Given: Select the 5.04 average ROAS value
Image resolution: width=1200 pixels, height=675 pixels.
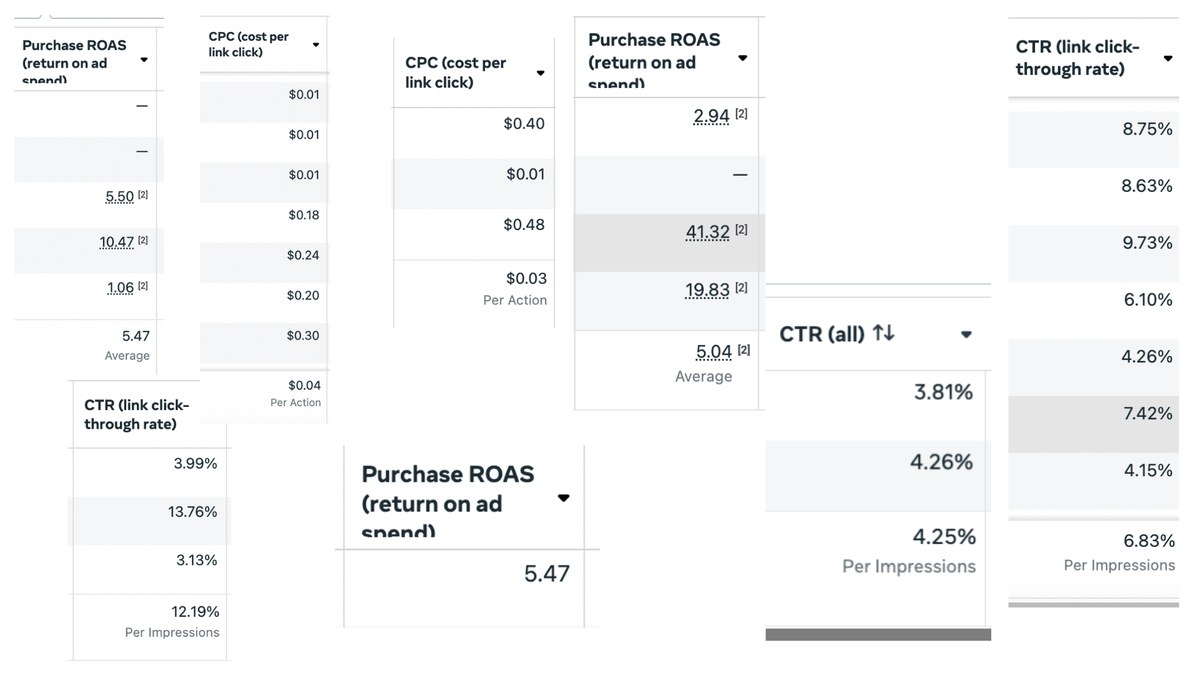Looking at the screenshot, I should click(714, 352).
